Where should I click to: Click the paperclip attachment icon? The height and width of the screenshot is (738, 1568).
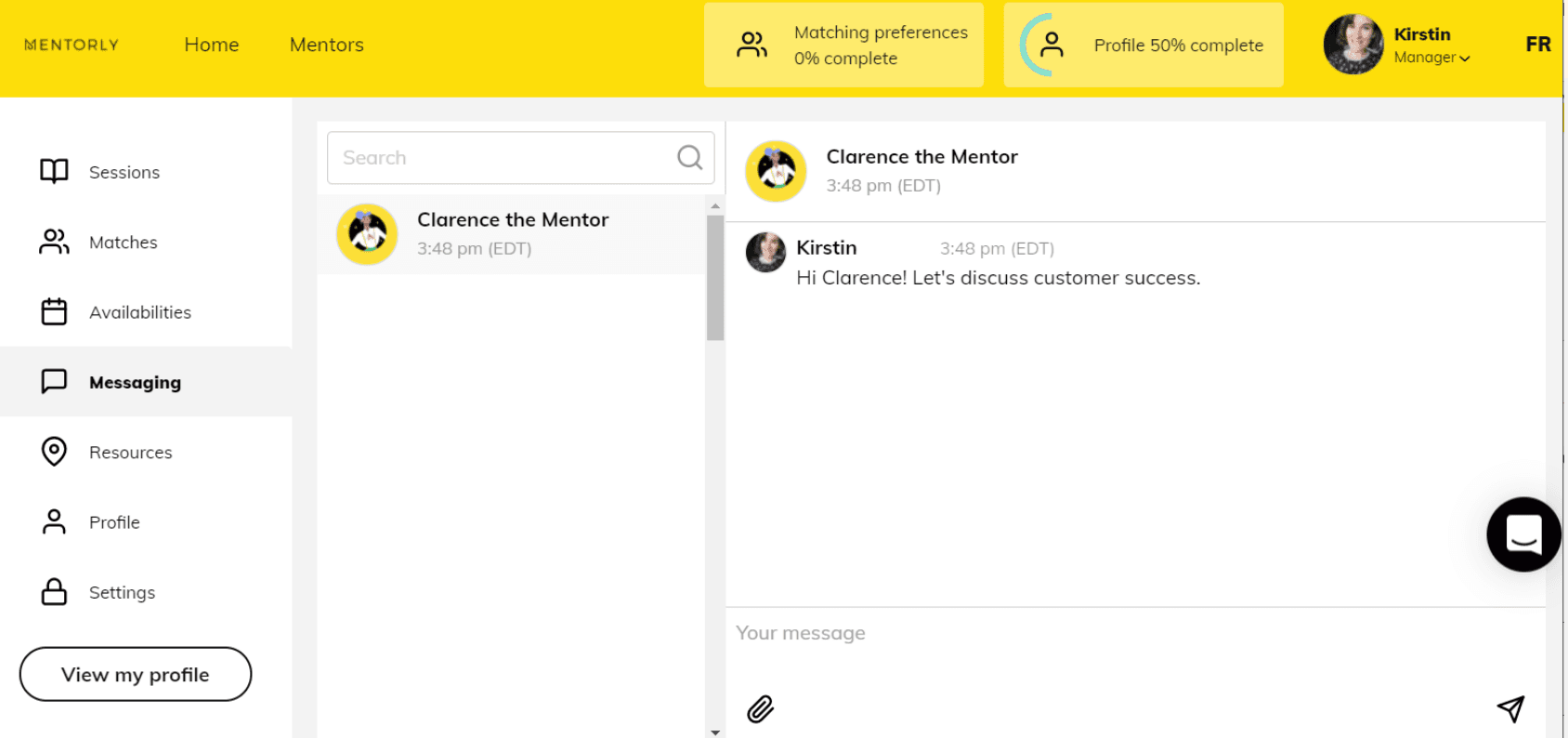pos(760,709)
